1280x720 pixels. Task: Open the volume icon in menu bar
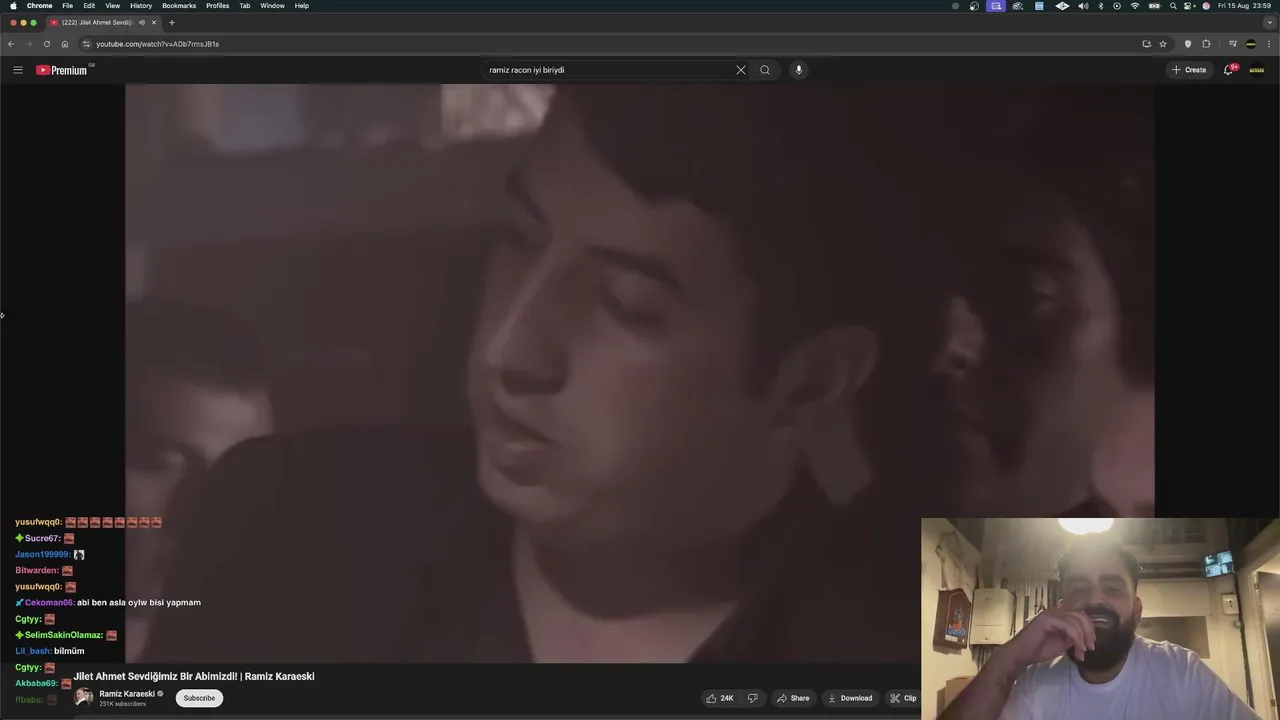pyautogui.click(x=1083, y=6)
